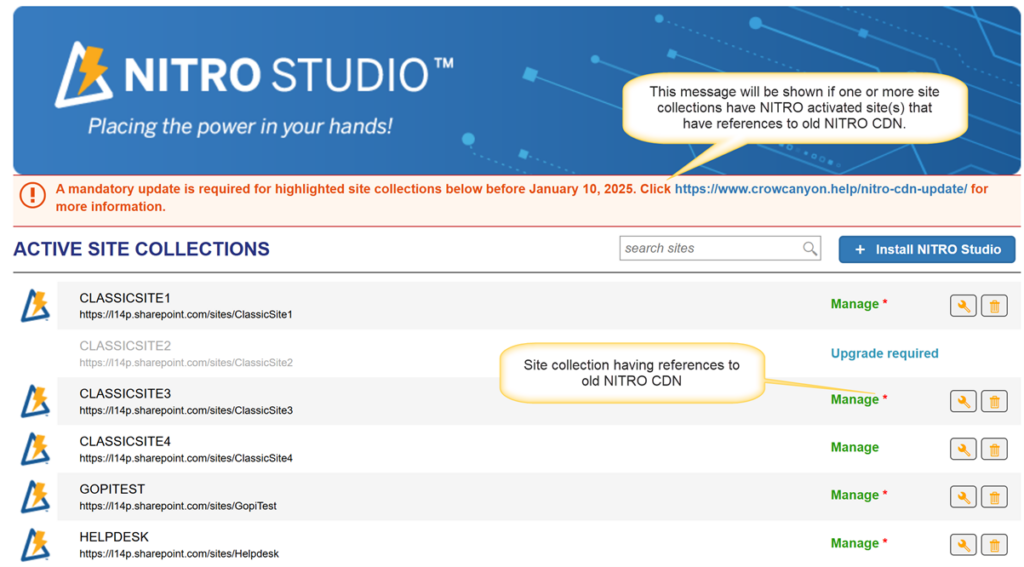Click the wrench icon for HELPDESK
Image resolution: width=1024 pixels, height=567 pixels.
pyautogui.click(x=962, y=545)
